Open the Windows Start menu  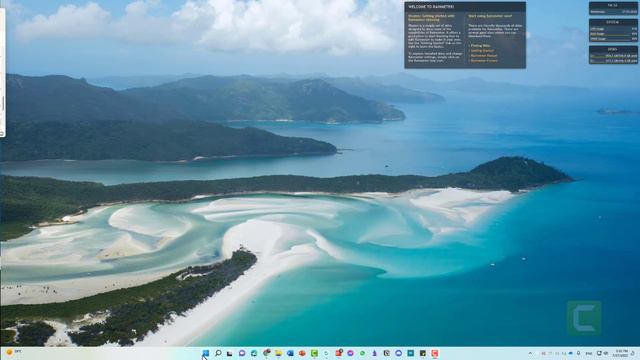205,353
